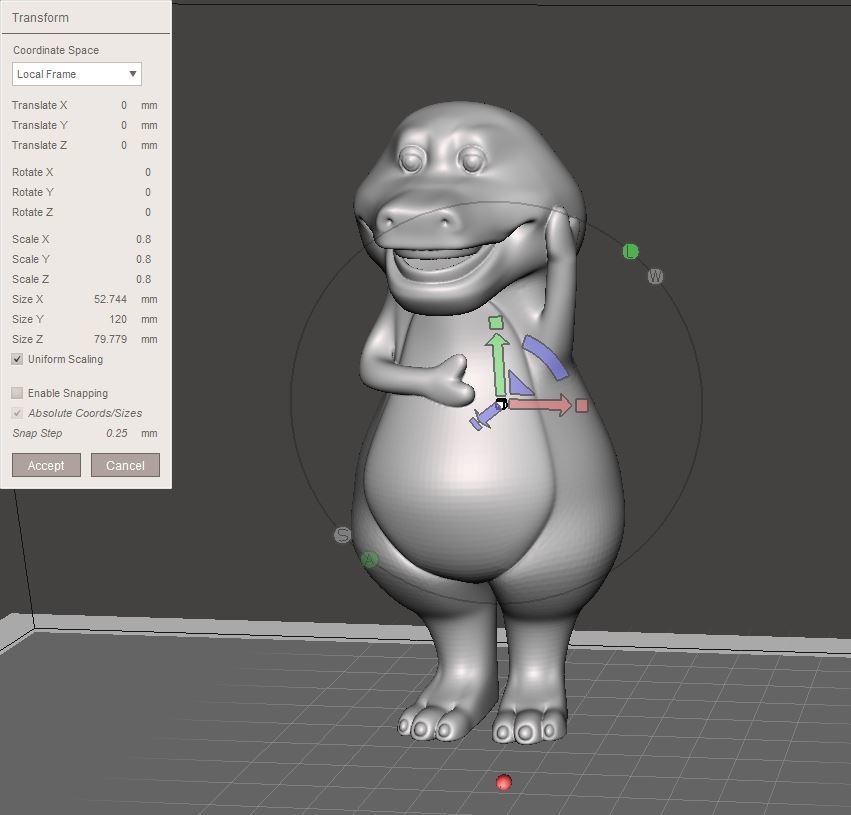The width and height of the screenshot is (851, 815).
Task: Click the white center uniform-scale handle on gizmo
Action: pos(501,404)
